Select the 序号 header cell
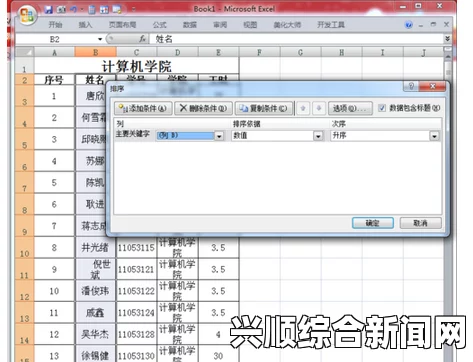 tap(54, 80)
